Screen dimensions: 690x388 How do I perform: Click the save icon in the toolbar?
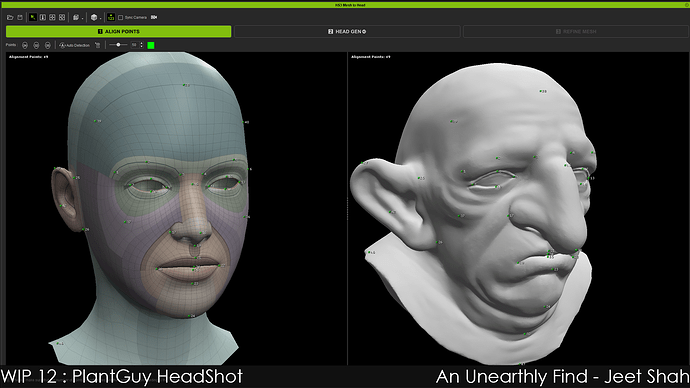click(x=20, y=18)
